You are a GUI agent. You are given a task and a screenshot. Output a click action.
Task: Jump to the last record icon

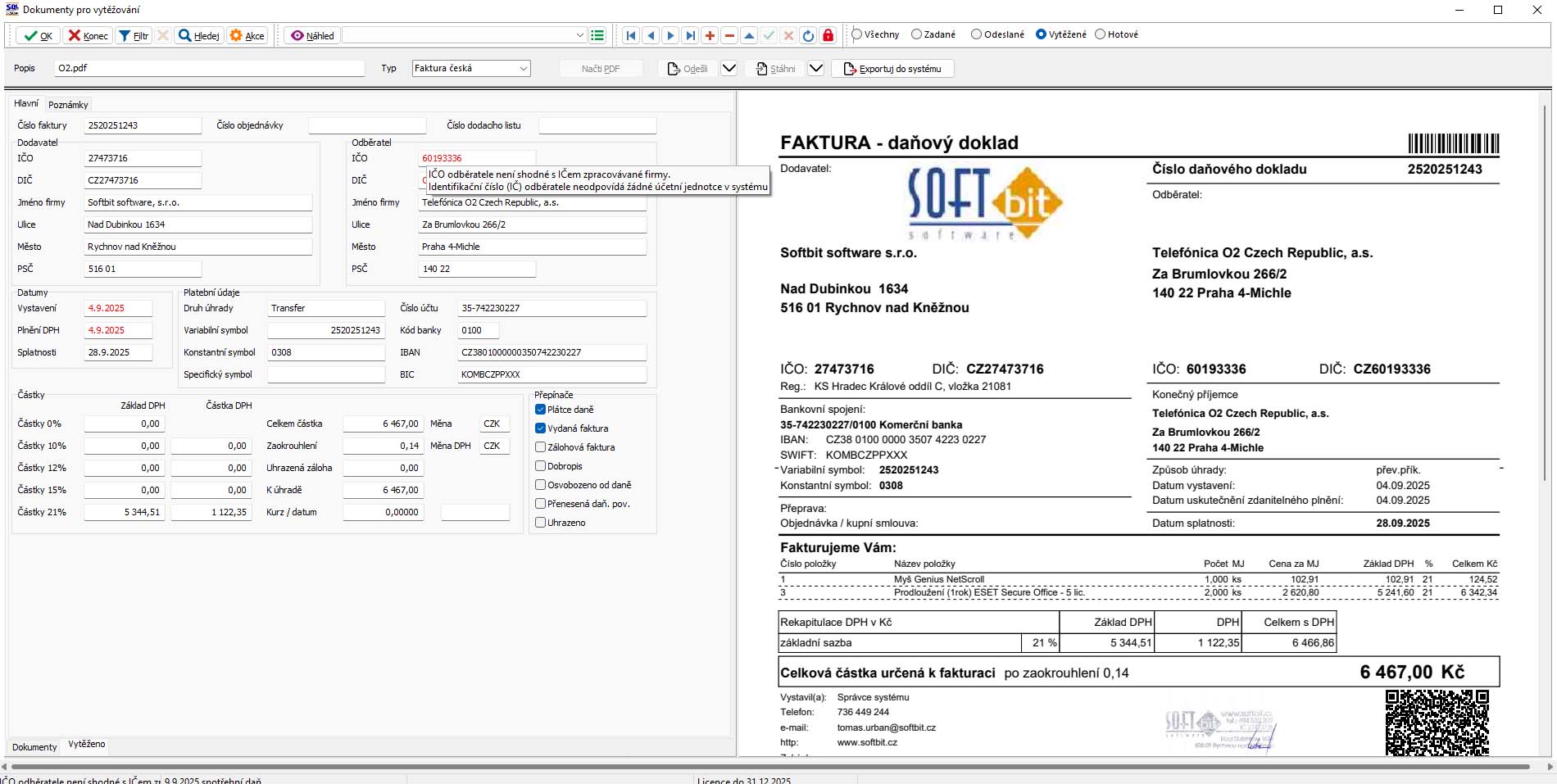tap(690, 35)
